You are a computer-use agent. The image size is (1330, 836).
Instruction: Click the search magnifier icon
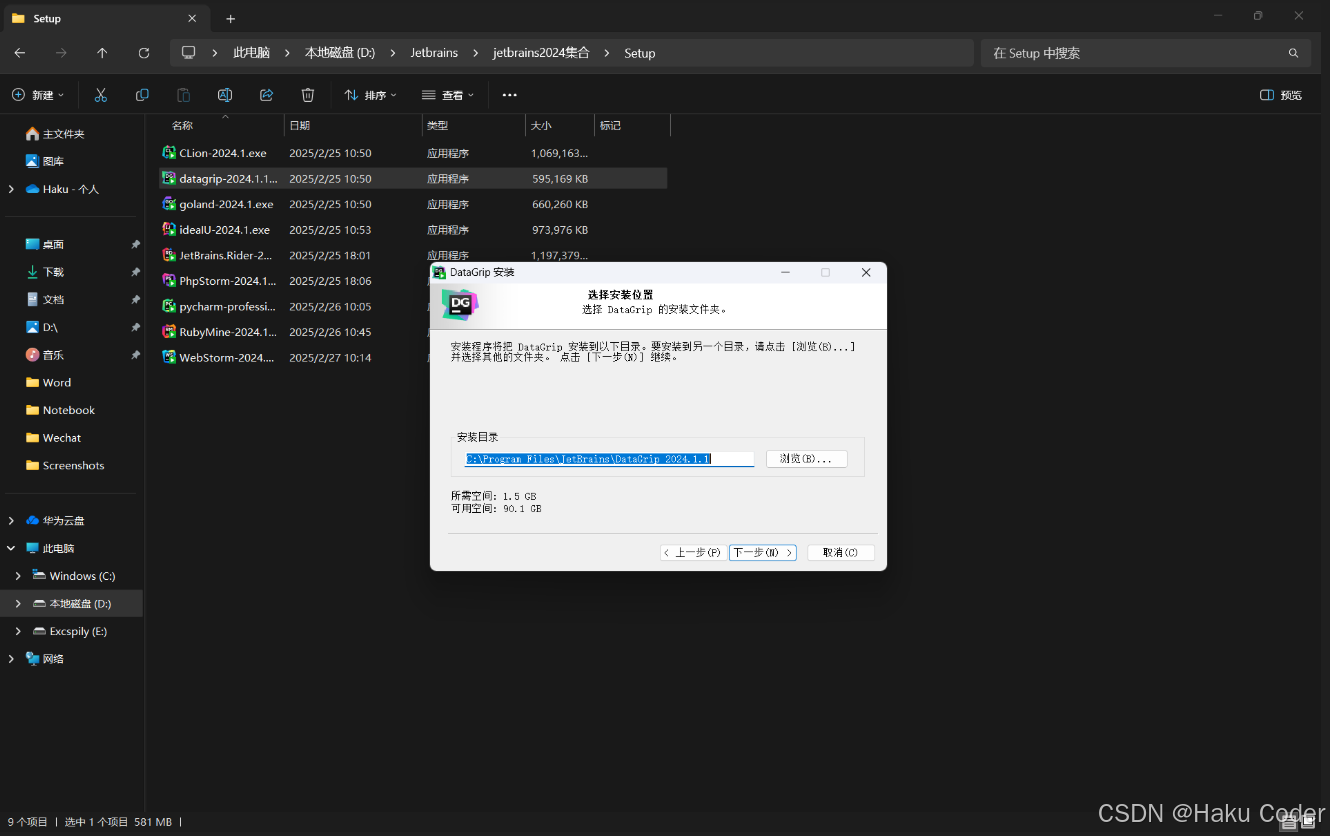point(1293,53)
